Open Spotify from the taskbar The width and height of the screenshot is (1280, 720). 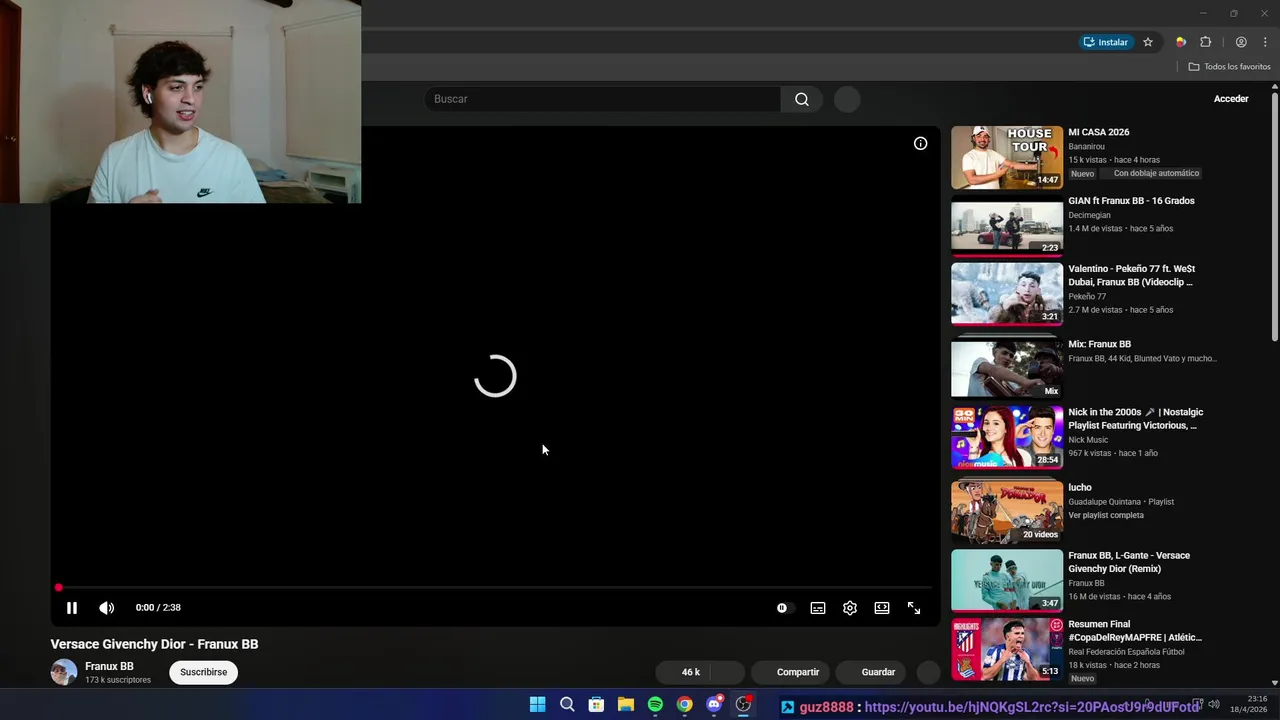tap(655, 705)
